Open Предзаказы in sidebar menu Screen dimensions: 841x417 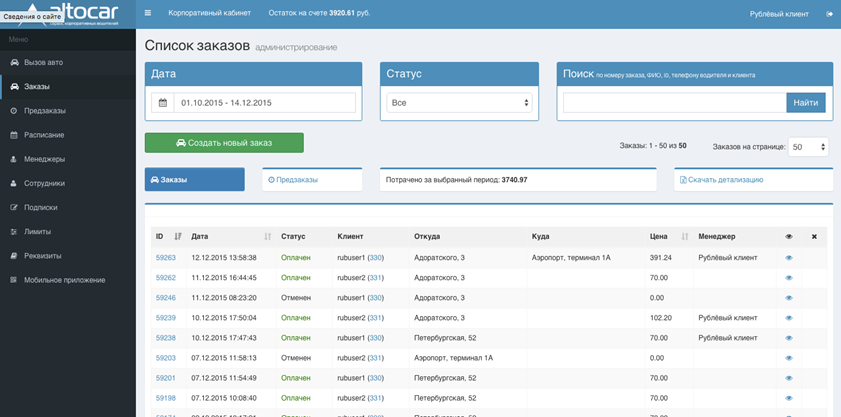point(68,111)
